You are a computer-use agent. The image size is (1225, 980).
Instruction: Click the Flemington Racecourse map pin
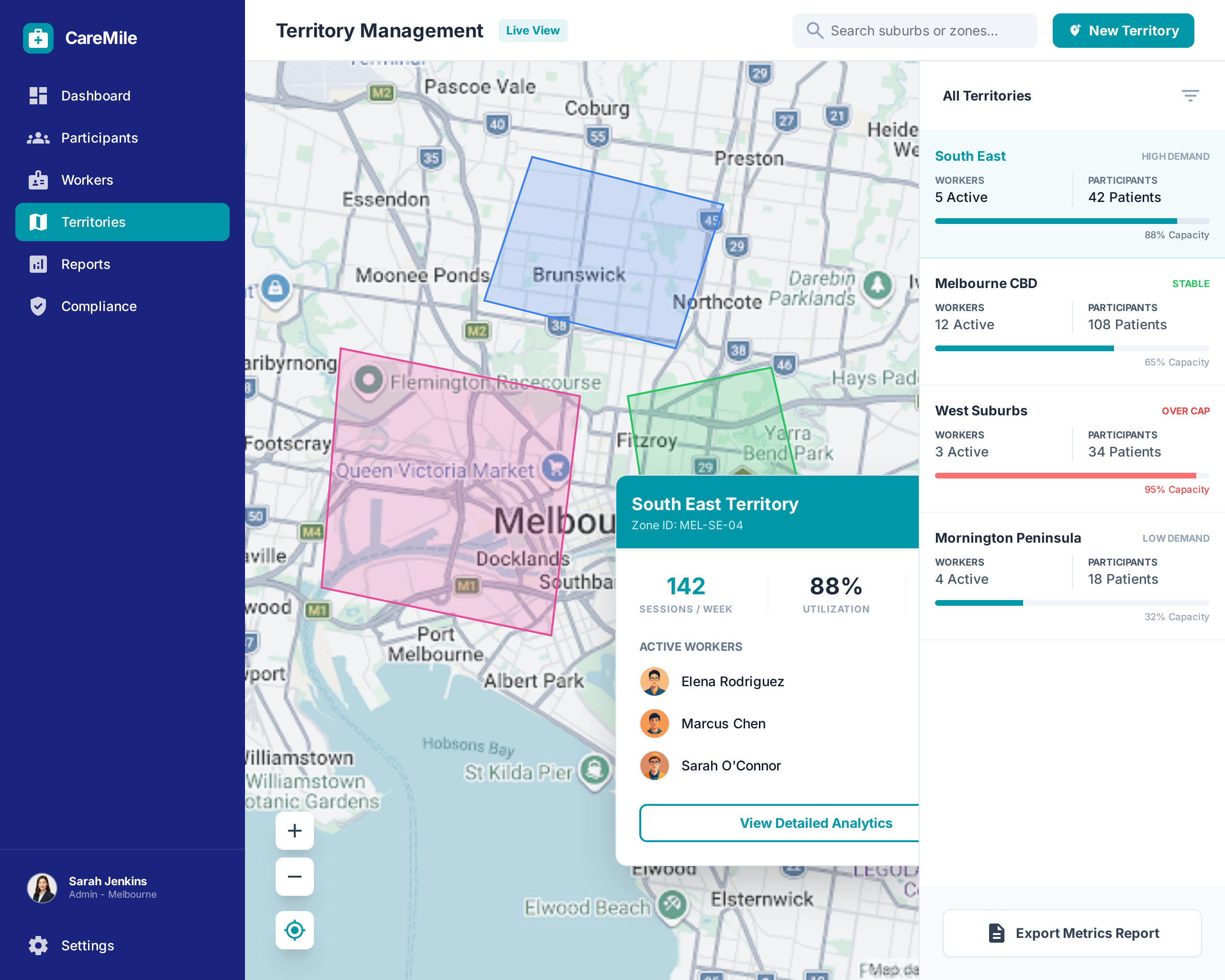pos(368,379)
